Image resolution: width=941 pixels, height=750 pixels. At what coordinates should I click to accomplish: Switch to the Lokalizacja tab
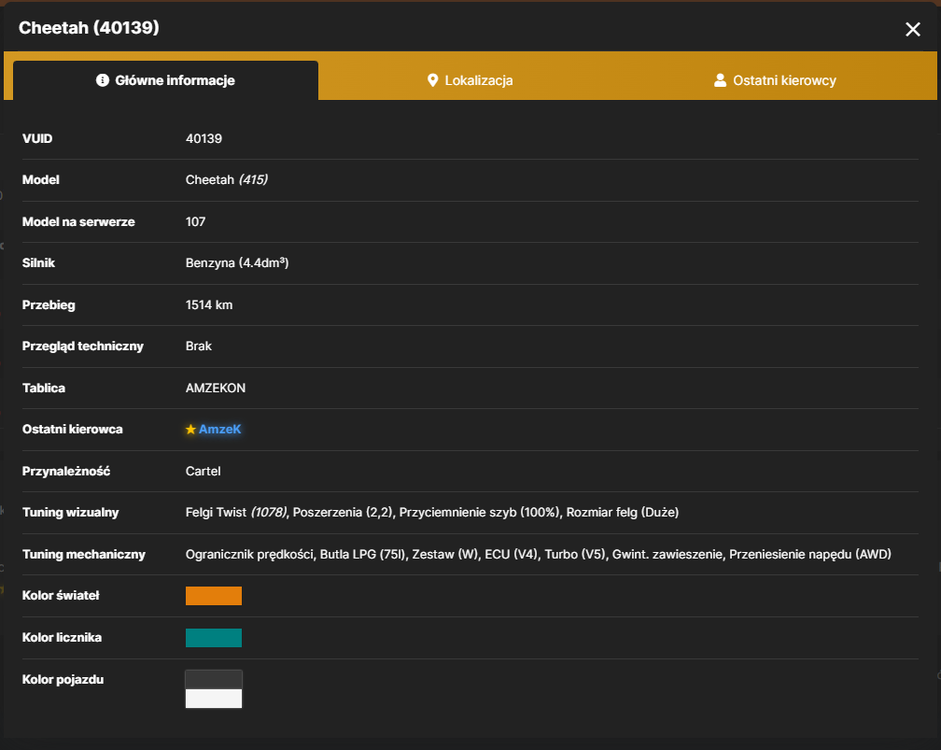(470, 80)
